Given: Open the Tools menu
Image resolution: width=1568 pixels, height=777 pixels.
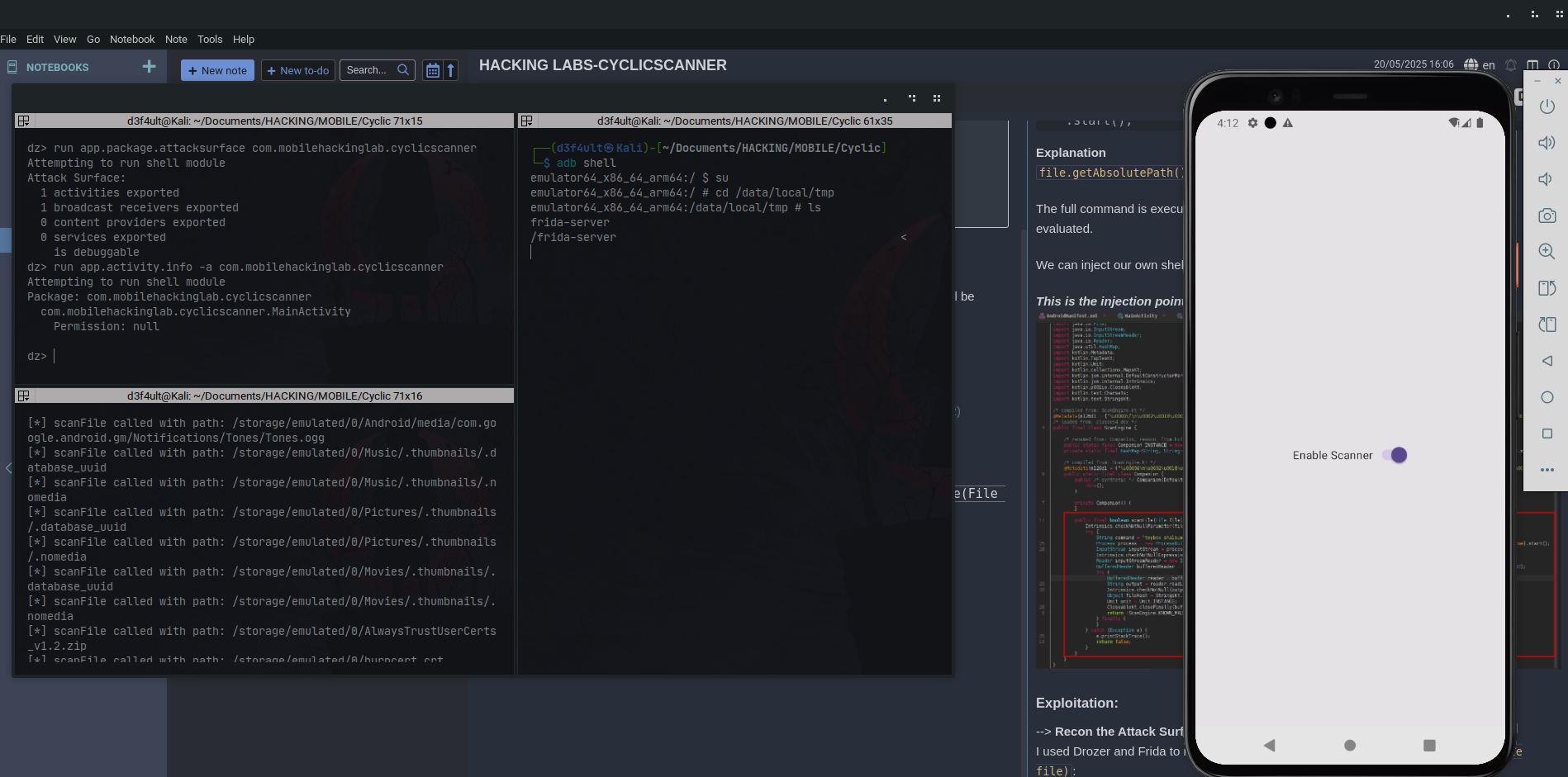Looking at the screenshot, I should 210,39.
